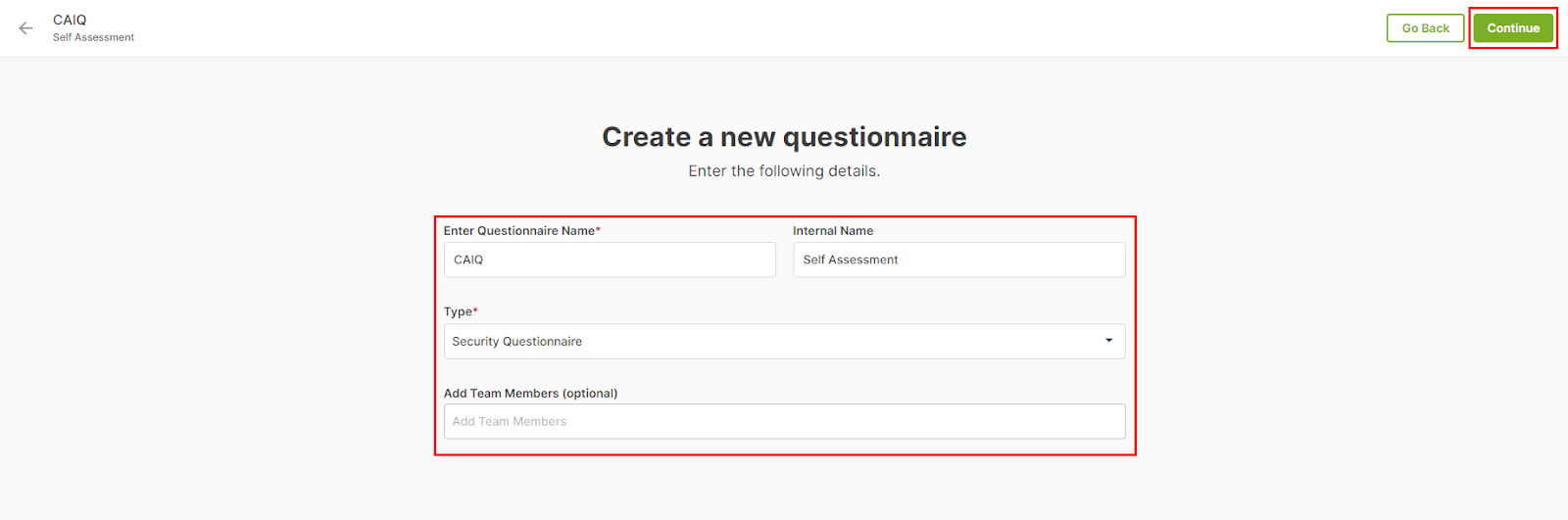Click the red asterisk after Type label
This screenshot has height=520, width=1568.
coord(475,311)
